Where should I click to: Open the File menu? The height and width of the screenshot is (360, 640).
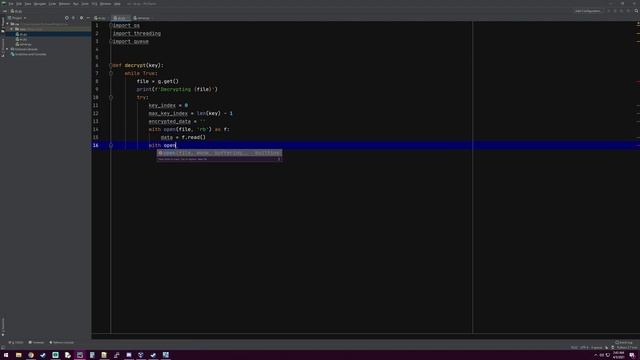tap(11, 4)
